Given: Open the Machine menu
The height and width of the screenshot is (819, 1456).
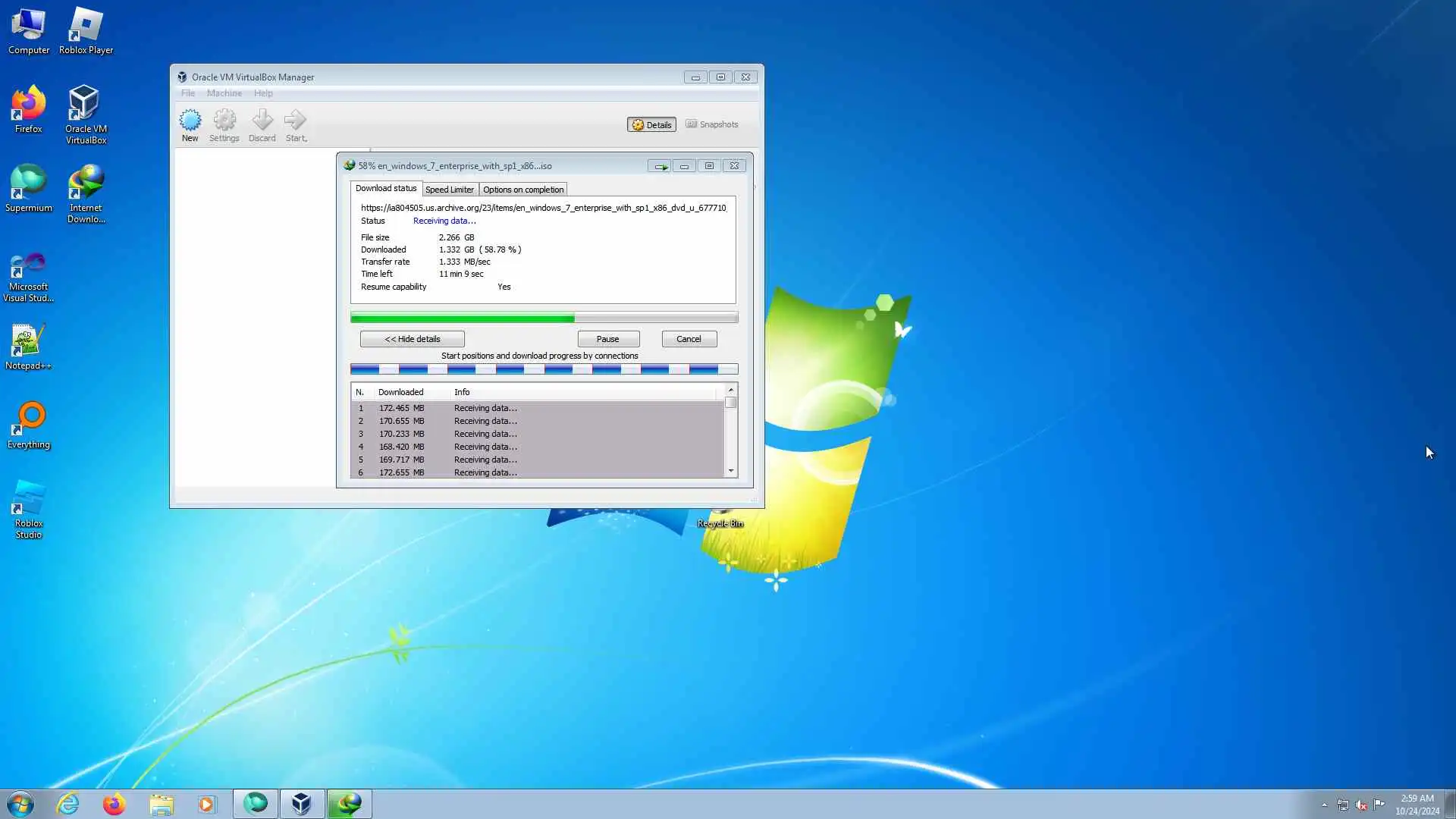Looking at the screenshot, I should (224, 93).
